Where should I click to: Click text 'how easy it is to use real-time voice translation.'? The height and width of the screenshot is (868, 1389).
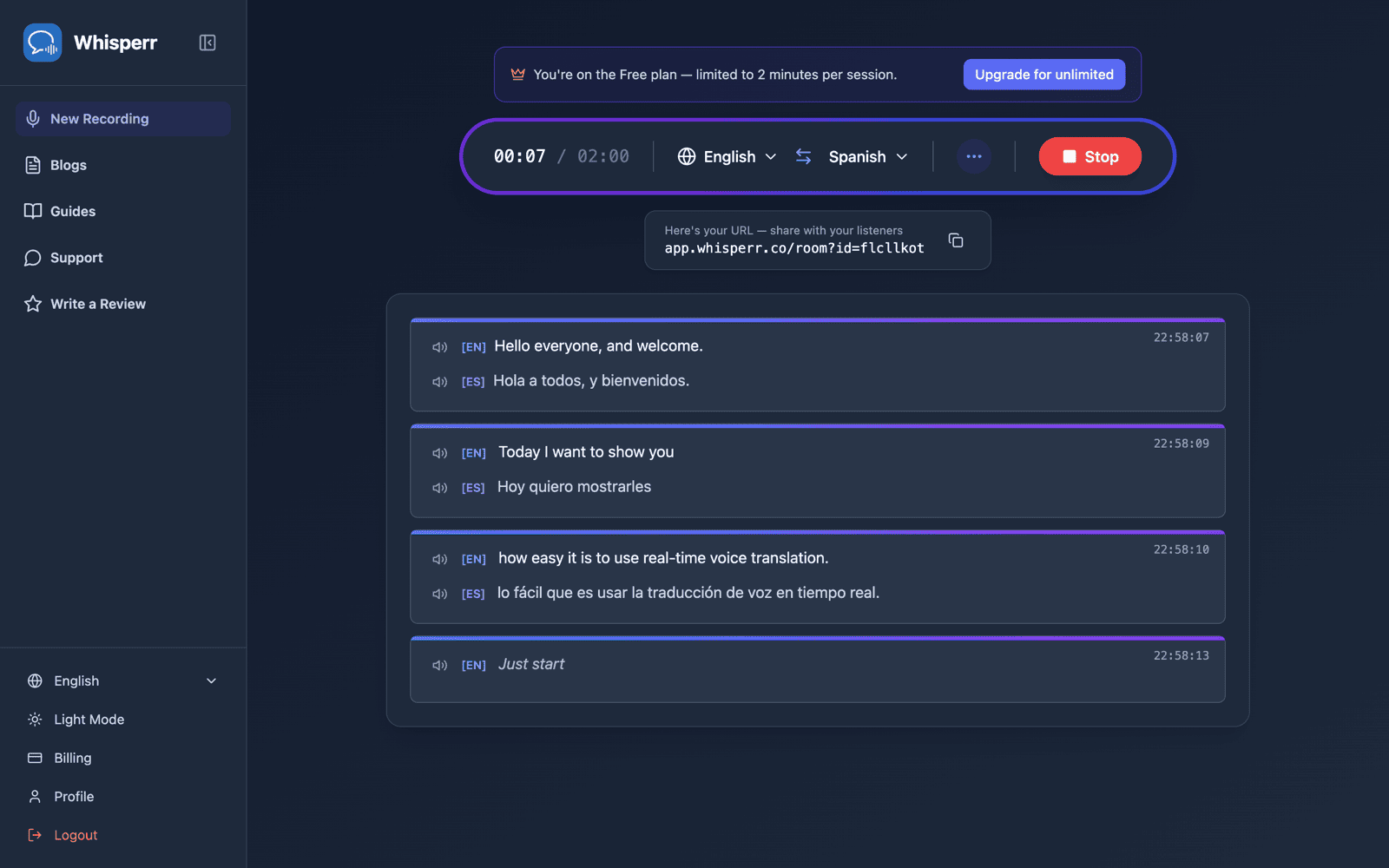(x=663, y=558)
